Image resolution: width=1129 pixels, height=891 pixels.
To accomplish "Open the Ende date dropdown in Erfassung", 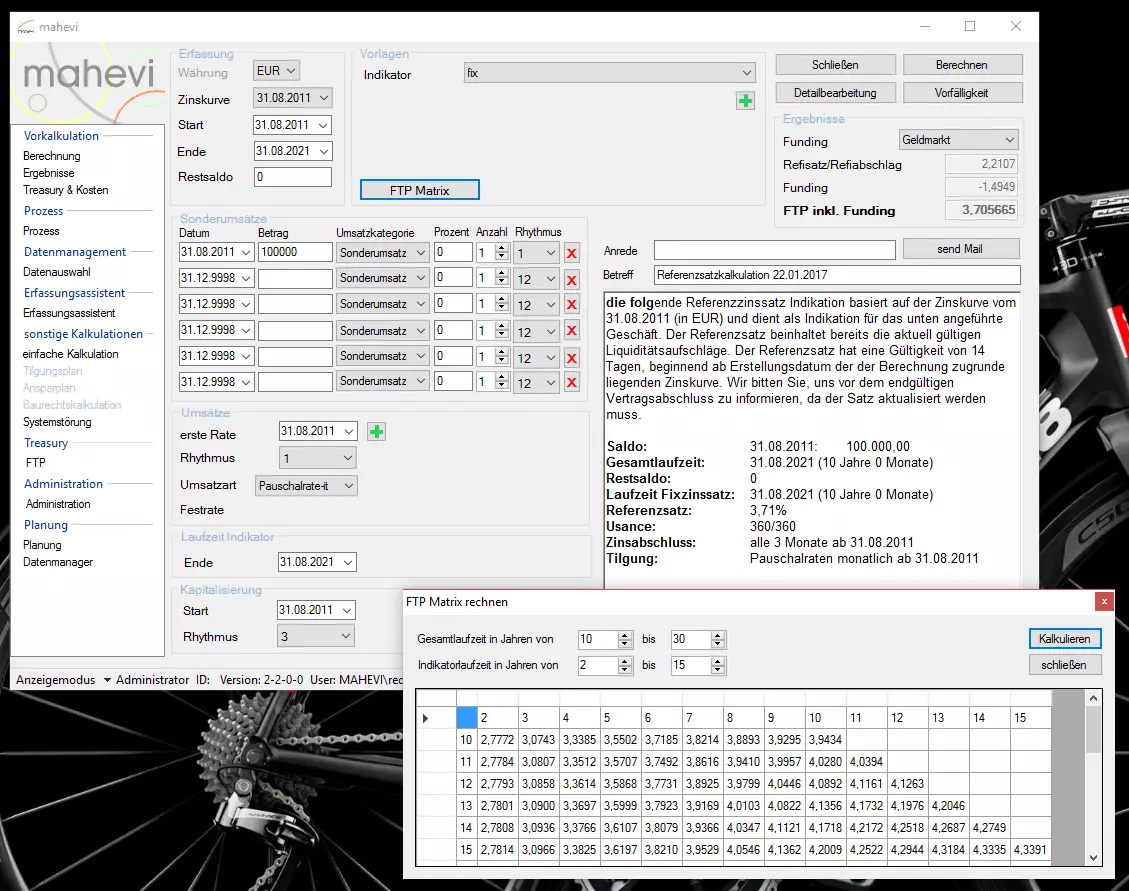I will [x=323, y=151].
